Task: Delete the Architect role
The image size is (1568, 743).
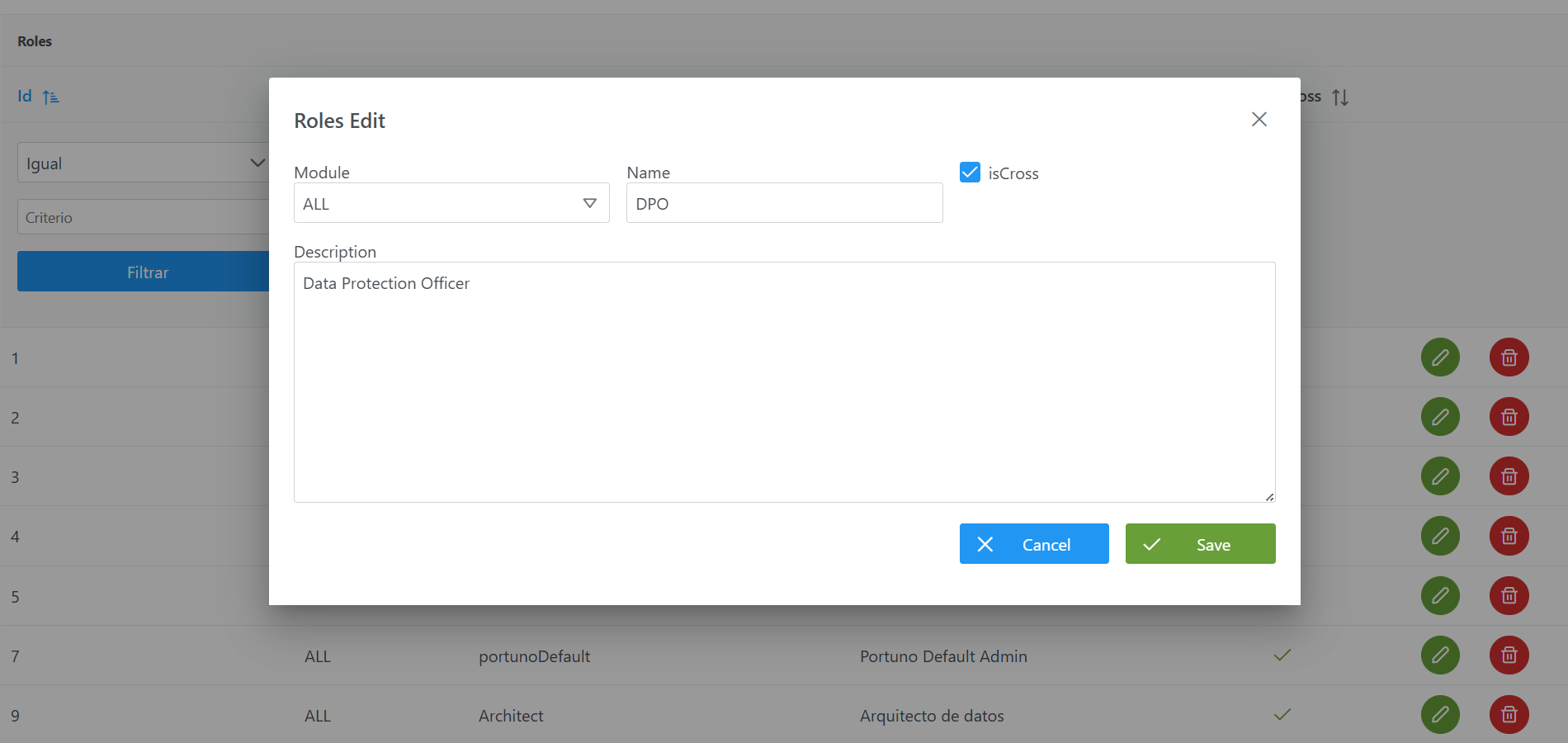Action: tap(1509, 714)
